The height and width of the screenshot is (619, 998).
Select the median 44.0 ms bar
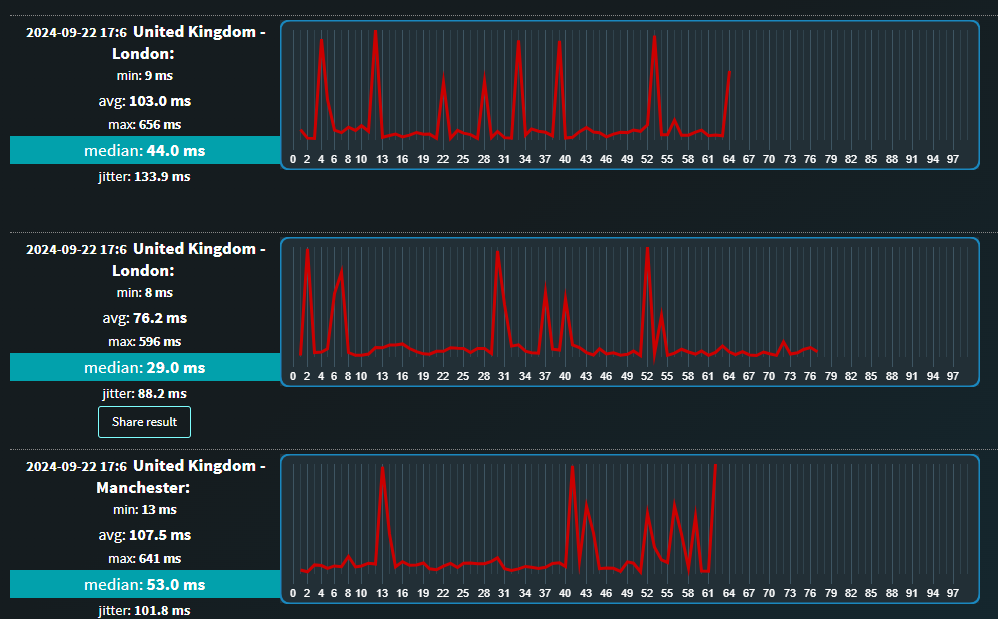(145, 150)
